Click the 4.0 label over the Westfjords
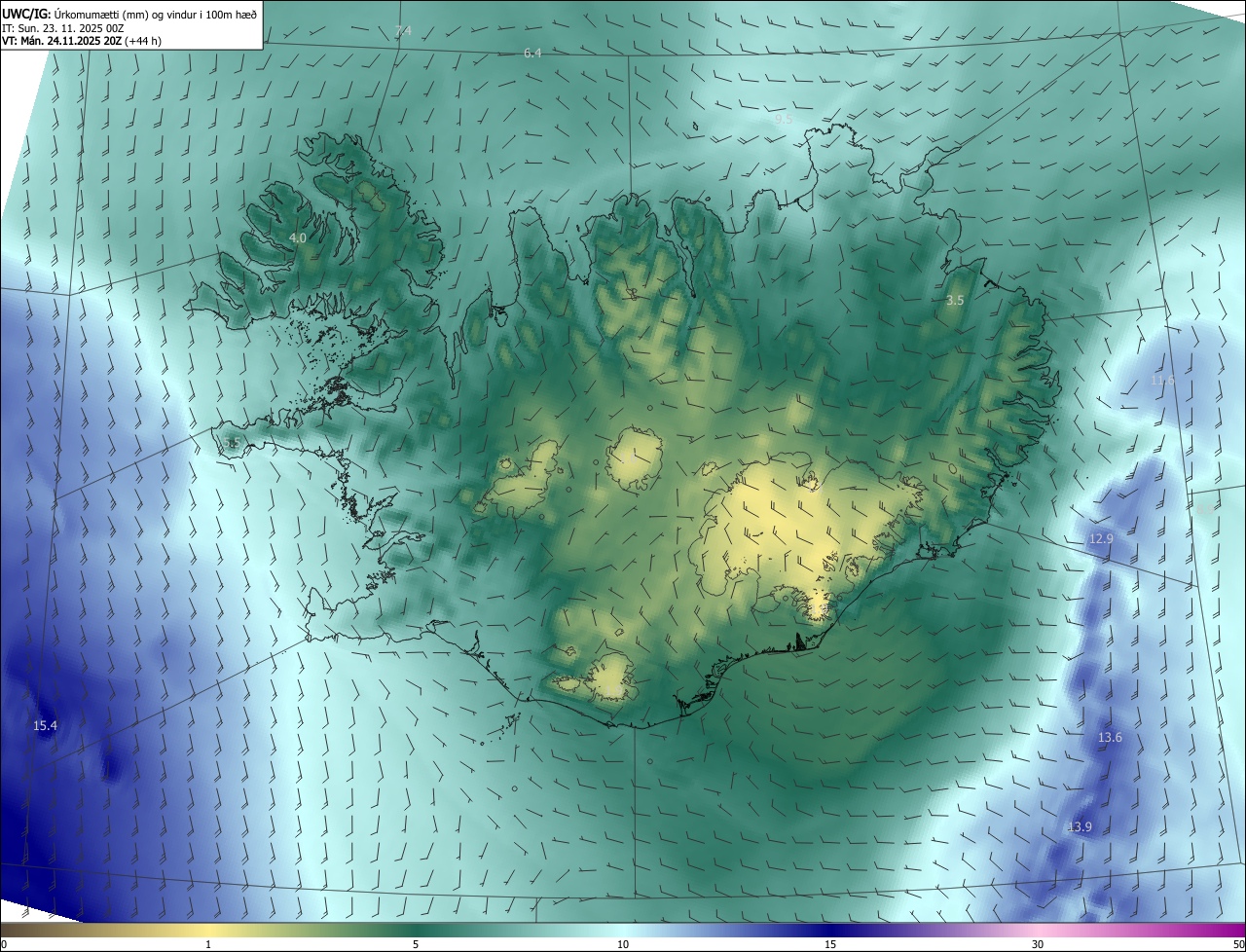Screen dimensions: 1246x952 coord(298,238)
